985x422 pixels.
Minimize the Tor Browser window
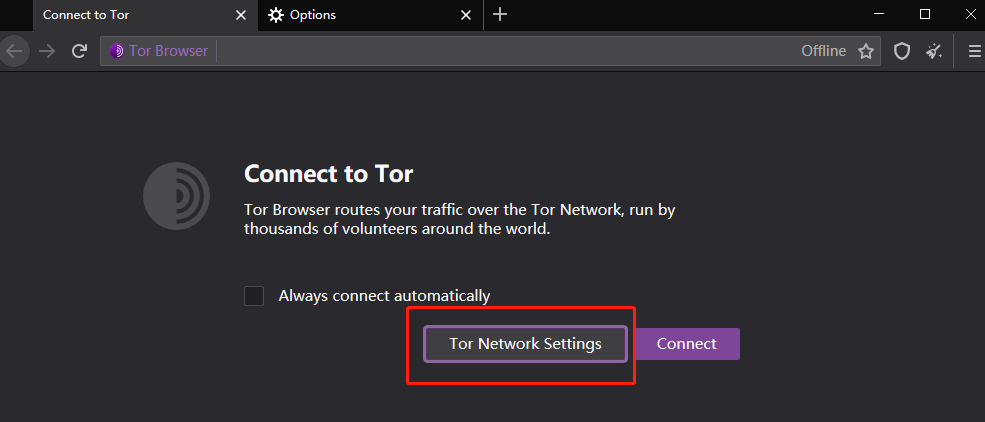pos(879,14)
